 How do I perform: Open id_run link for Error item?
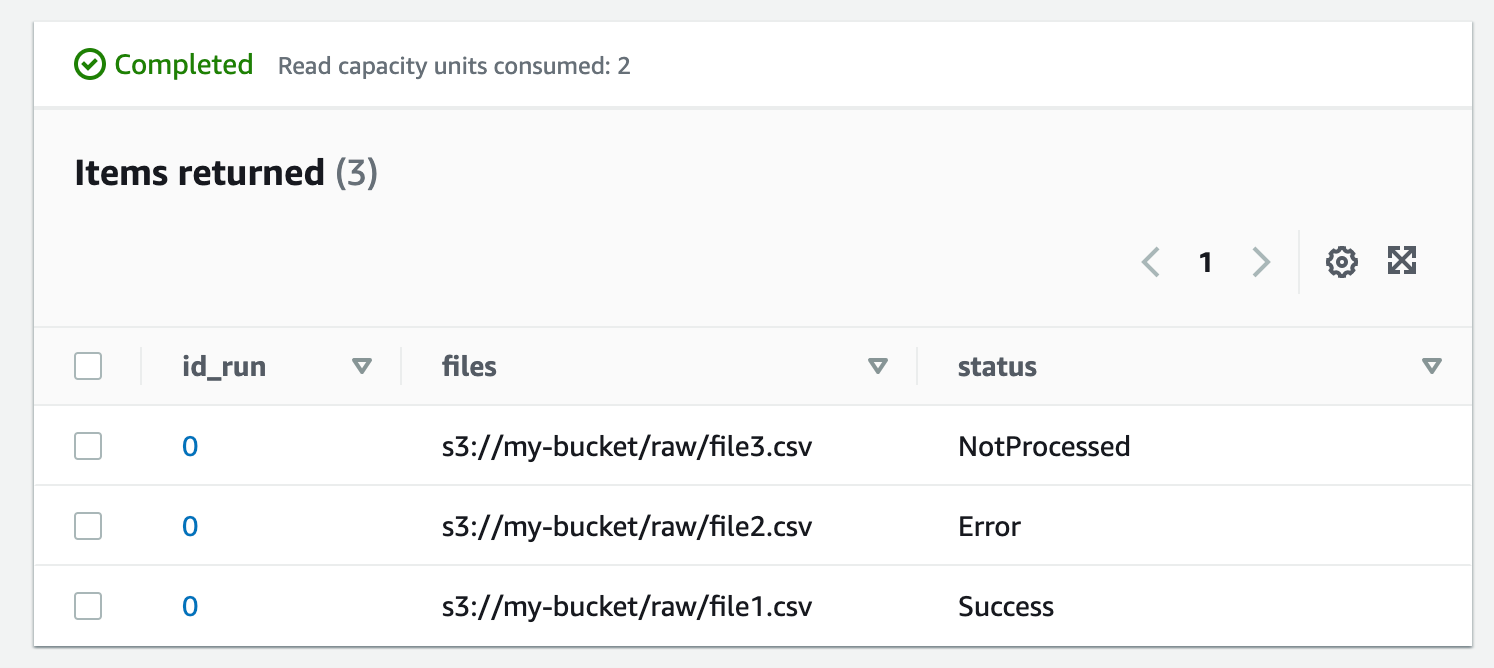pos(190,526)
